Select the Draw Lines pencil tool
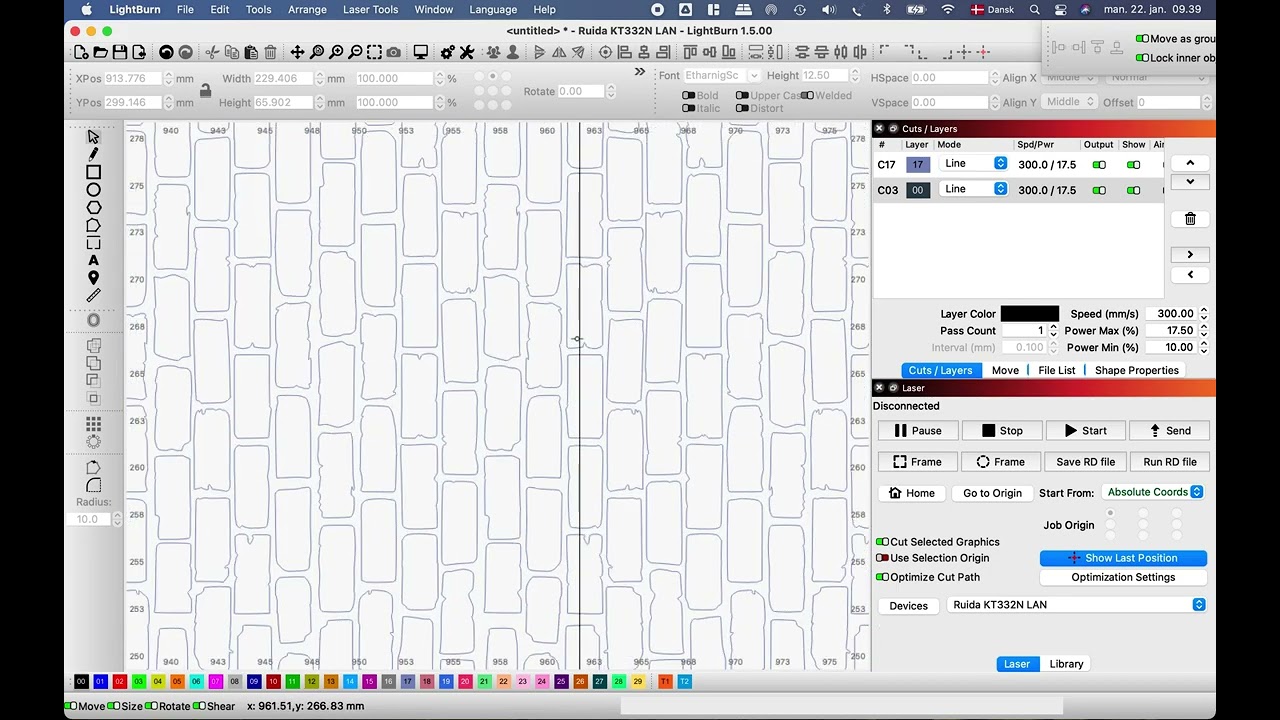 (93, 154)
